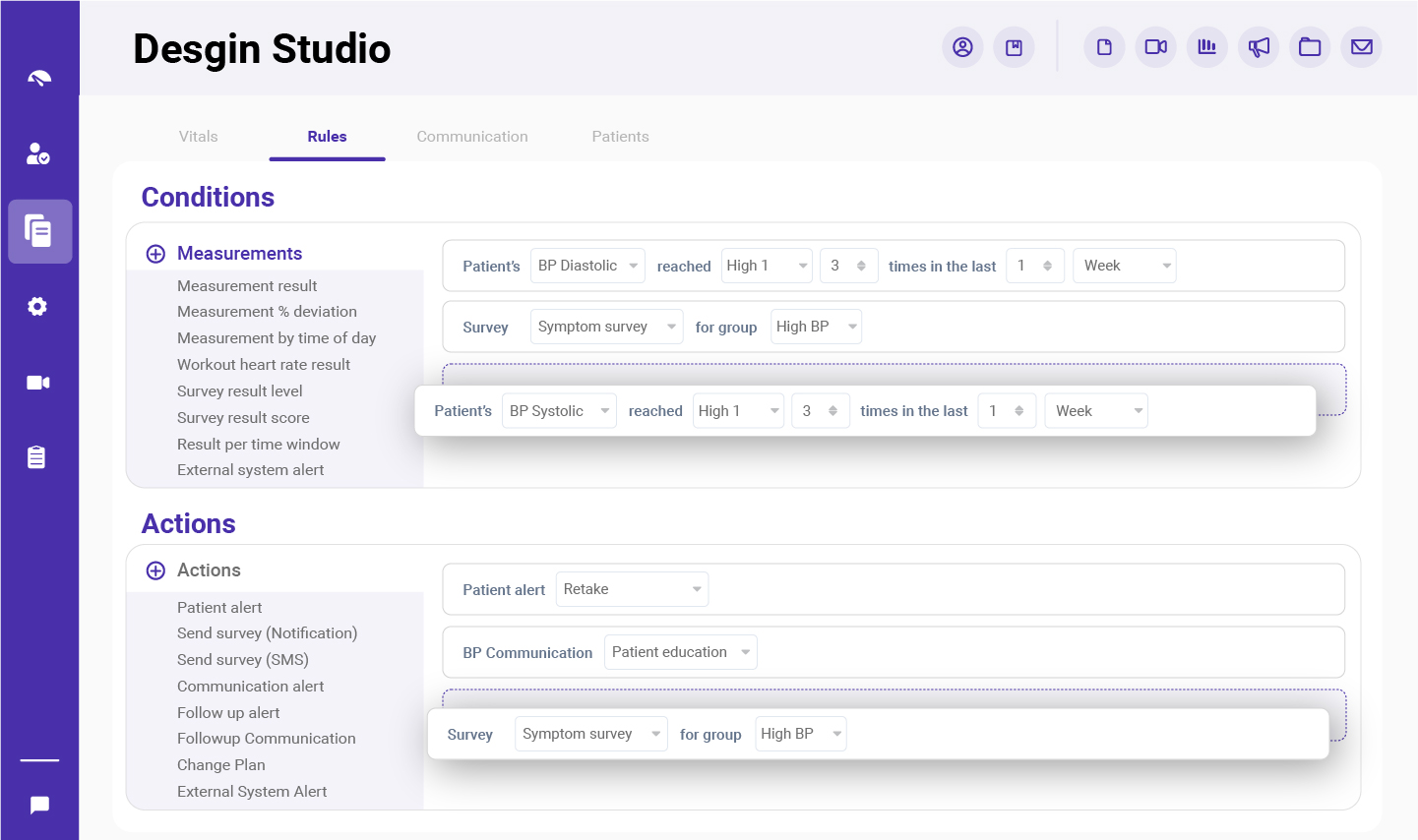
Task: Open the Retake patient alert dropdown
Action: tap(632, 589)
